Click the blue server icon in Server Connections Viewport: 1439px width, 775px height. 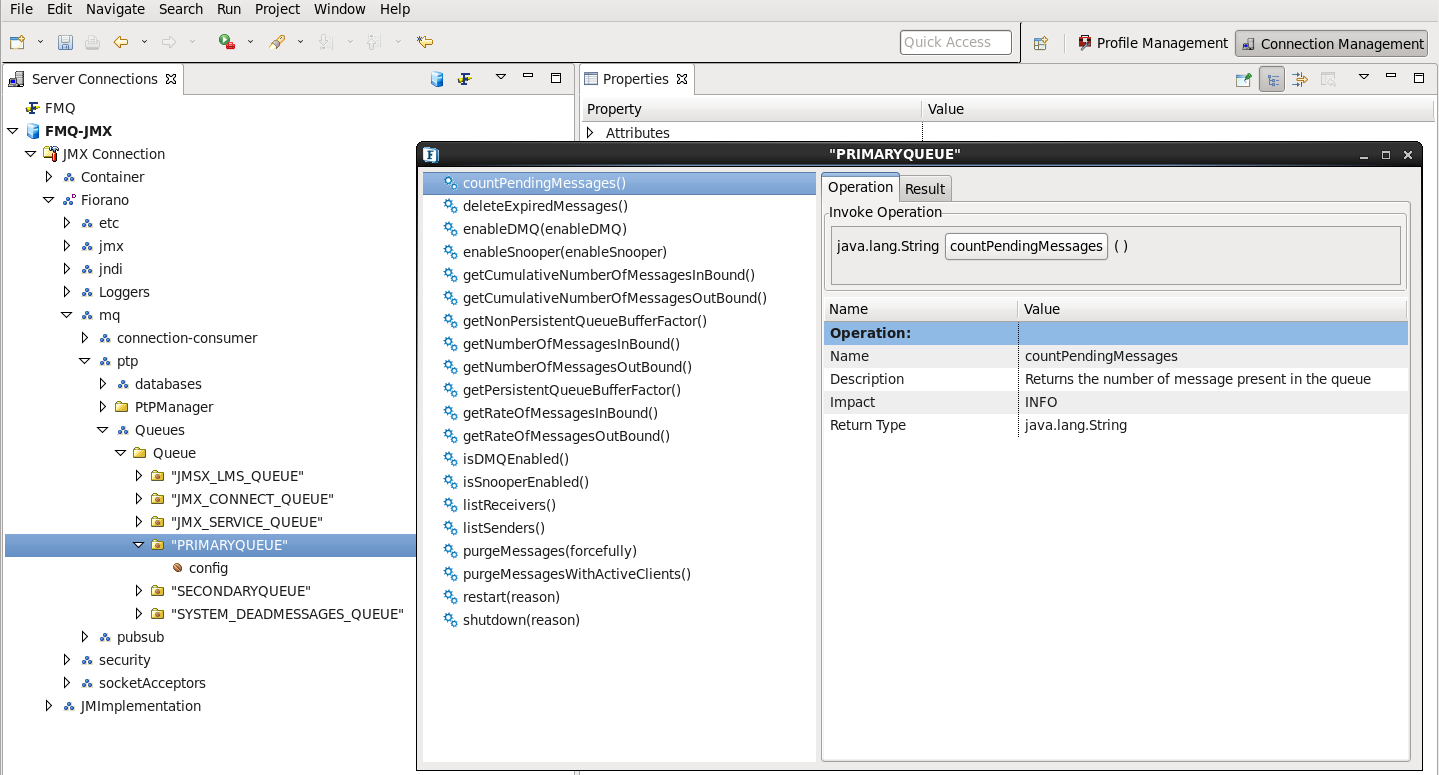(x=437, y=79)
